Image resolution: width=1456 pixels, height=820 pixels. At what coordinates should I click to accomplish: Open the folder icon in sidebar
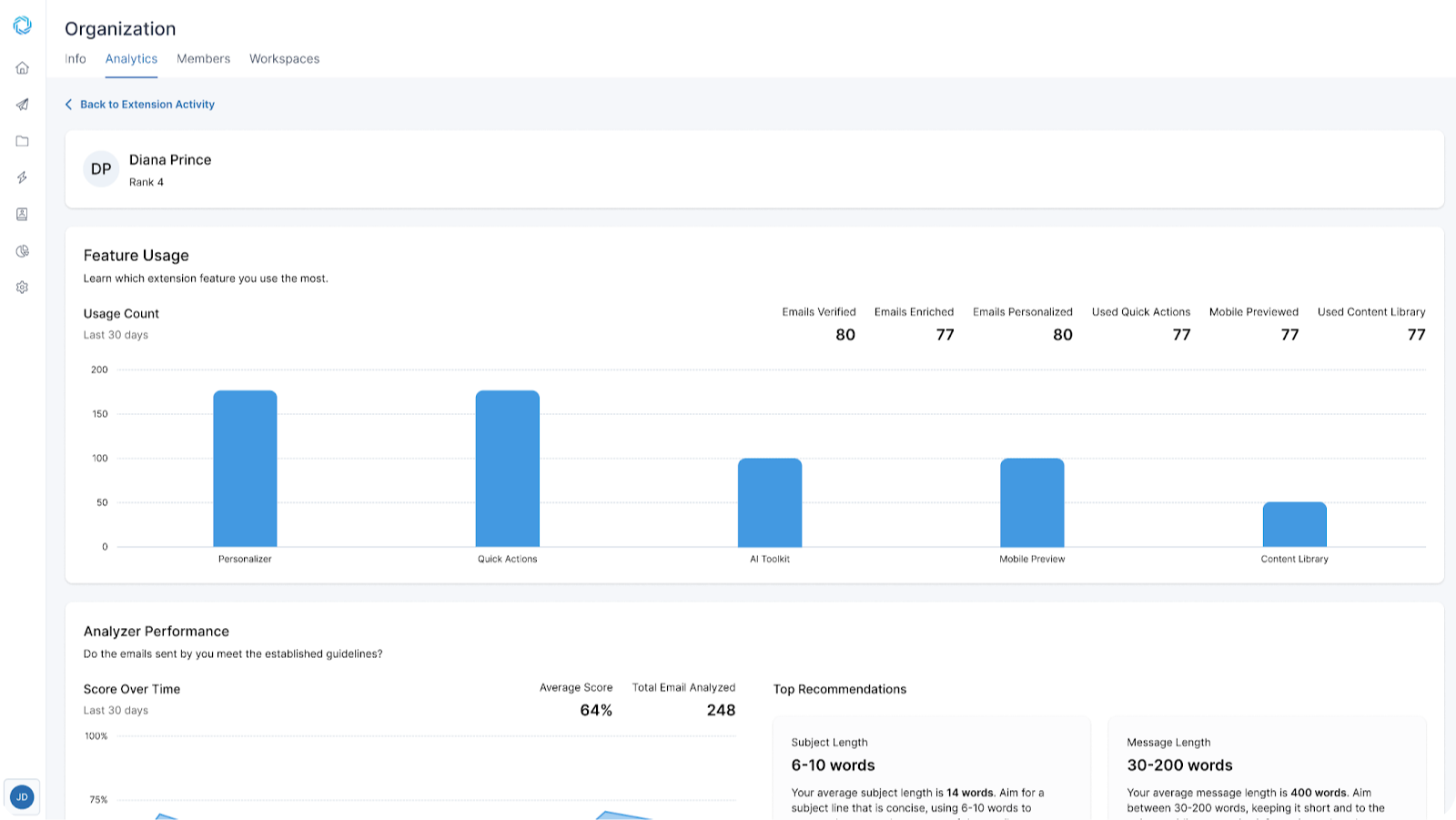pyautogui.click(x=23, y=141)
